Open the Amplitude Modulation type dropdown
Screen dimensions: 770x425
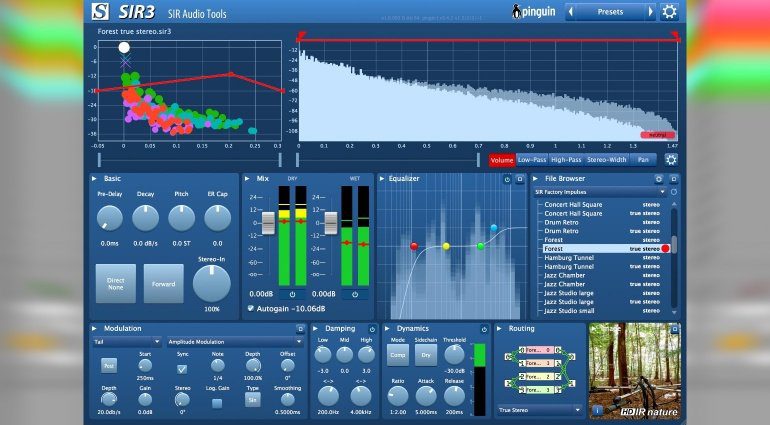coord(232,341)
